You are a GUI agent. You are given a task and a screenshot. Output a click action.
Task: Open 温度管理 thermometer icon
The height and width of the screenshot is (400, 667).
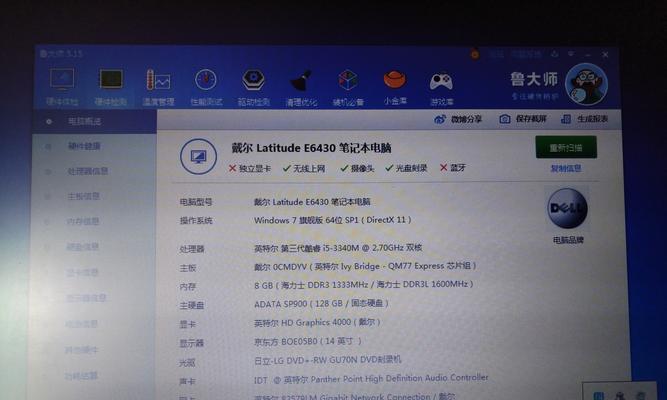[158, 80]
